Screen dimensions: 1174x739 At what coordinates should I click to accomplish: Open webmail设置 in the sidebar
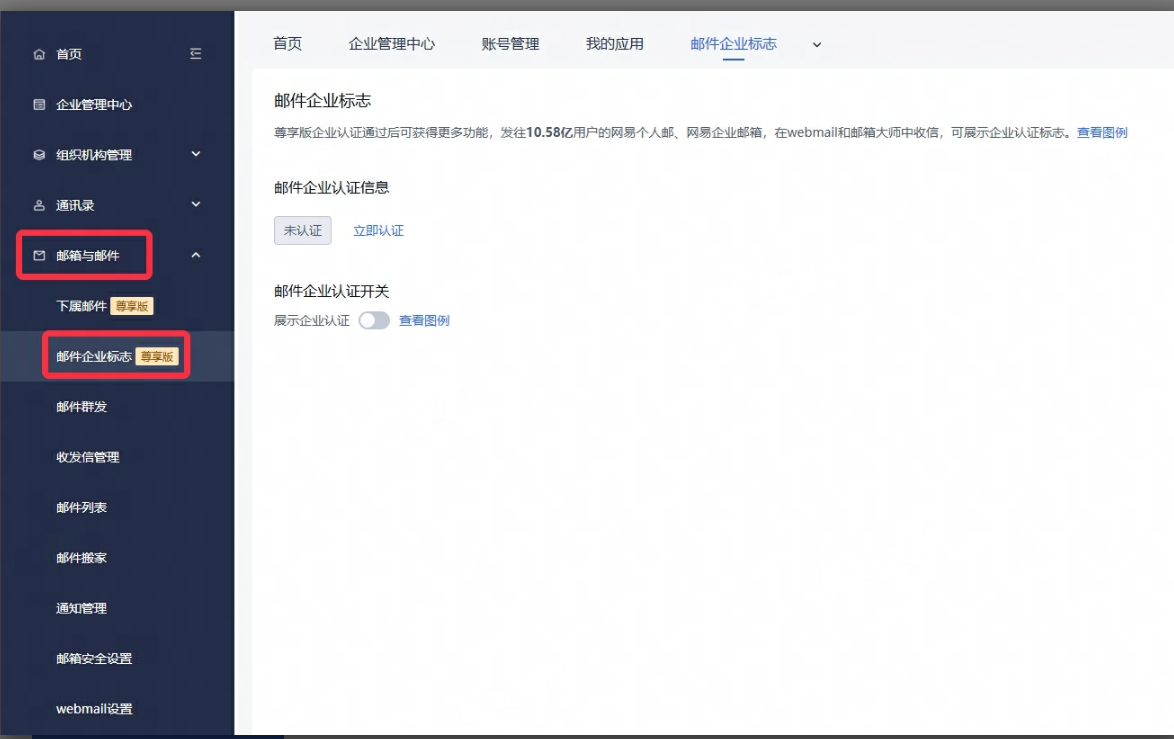click(x=94, y=708)
